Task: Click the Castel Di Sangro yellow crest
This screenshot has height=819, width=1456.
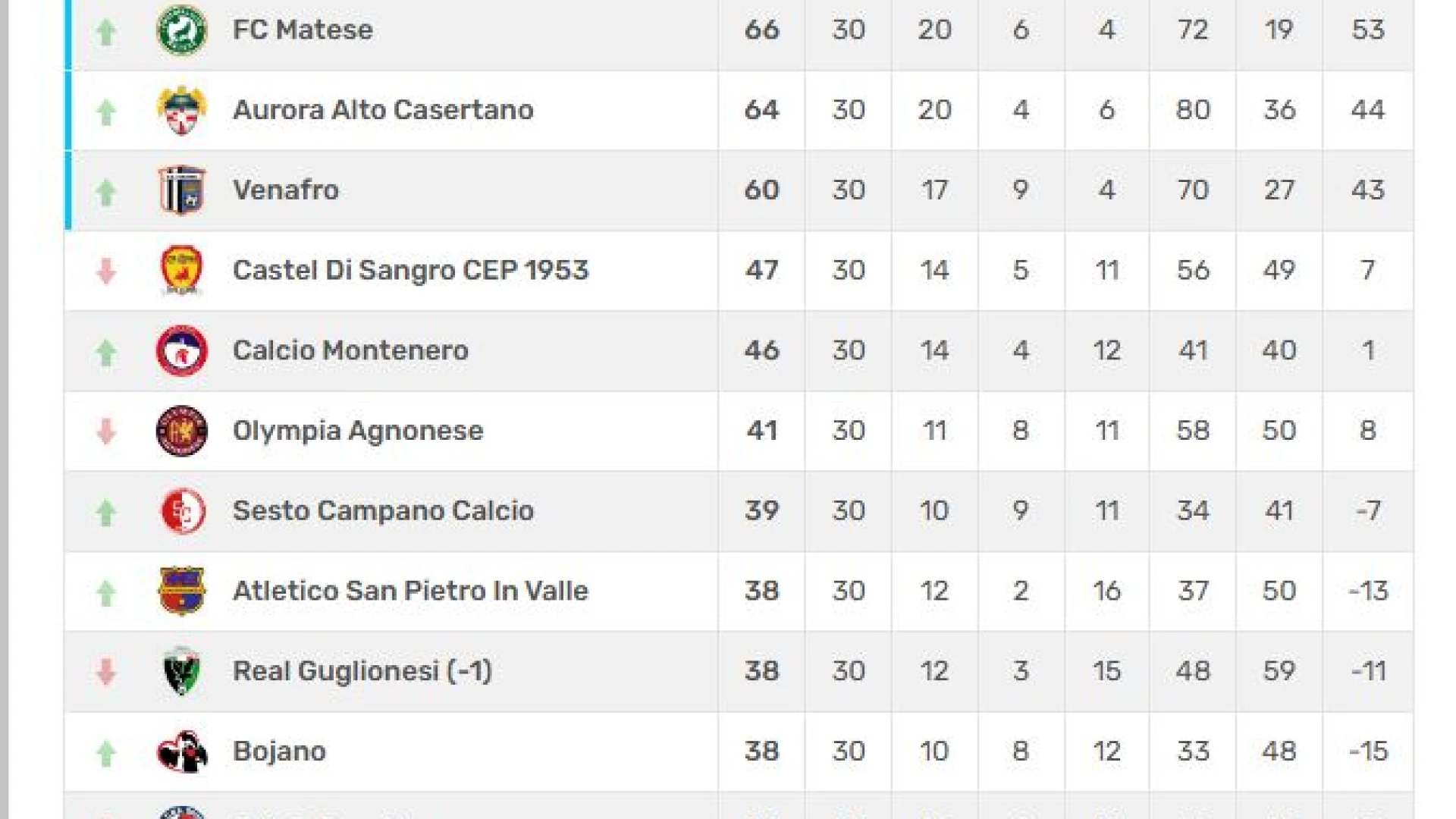Action: (181, 271)
